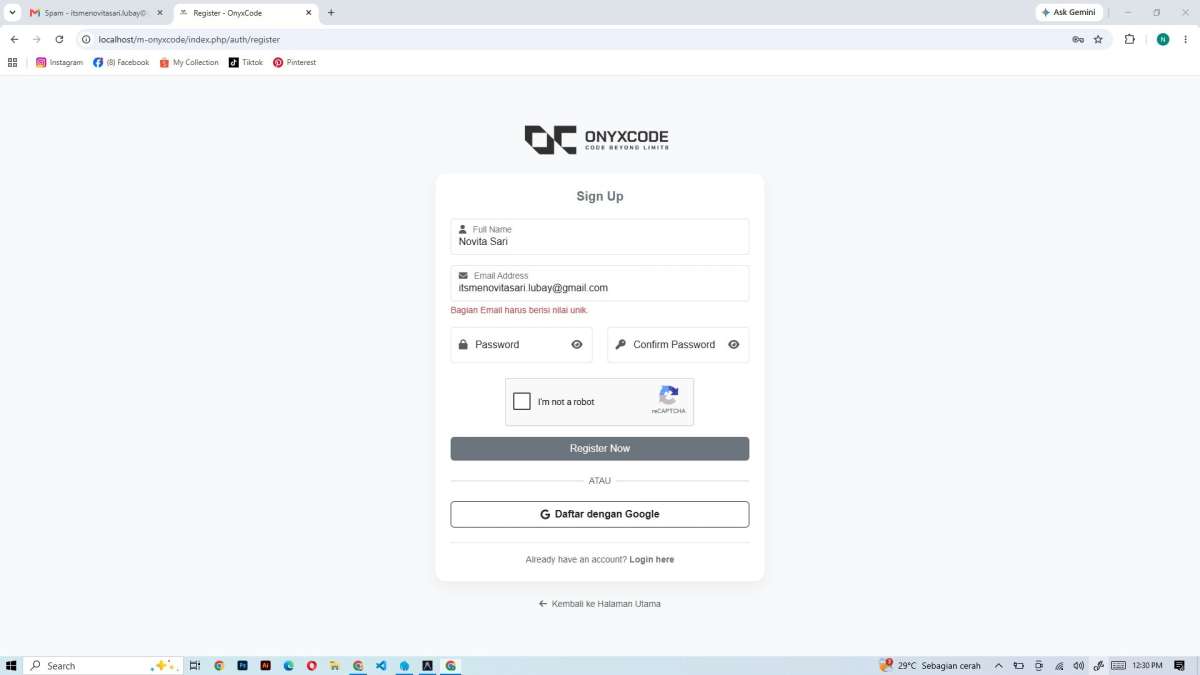Open the Windows Start menu
Image resolution: width=1200 pixels, height=675 pixels.
point(11,666)
